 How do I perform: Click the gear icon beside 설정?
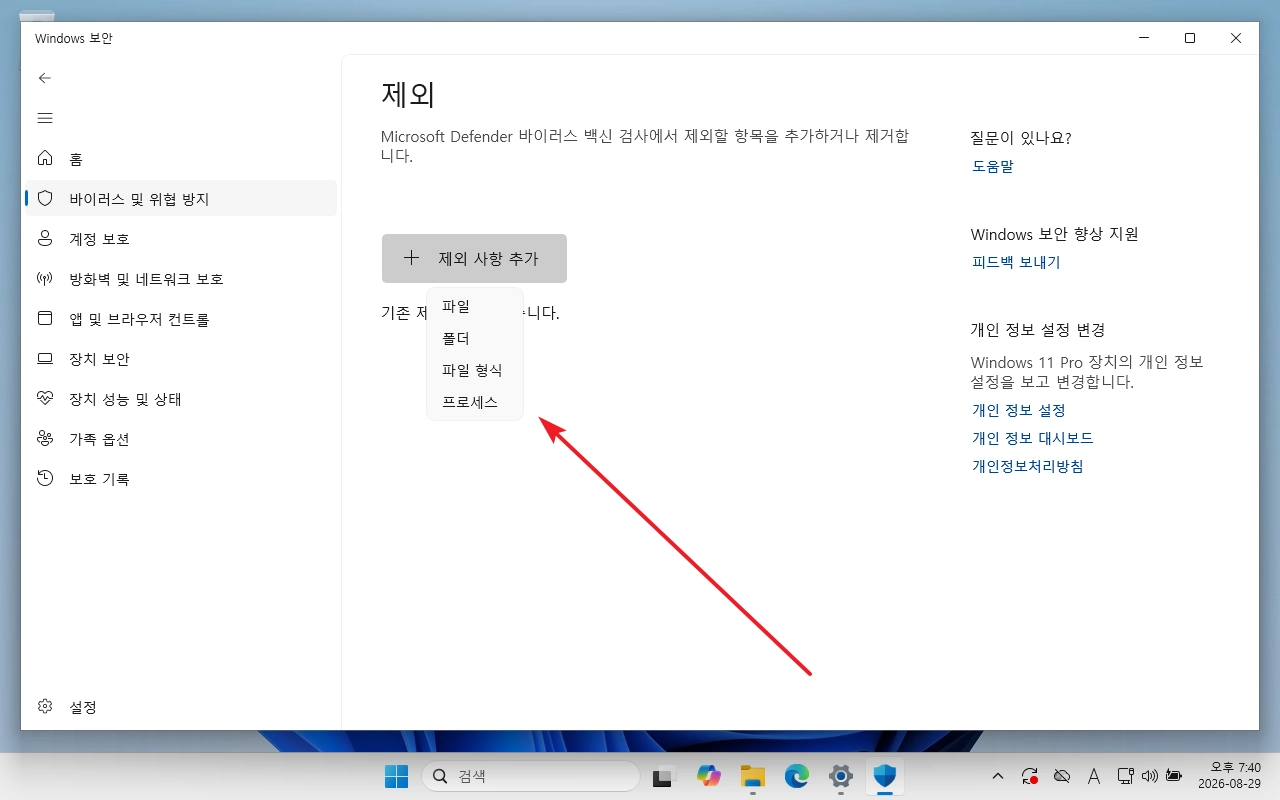44,706
